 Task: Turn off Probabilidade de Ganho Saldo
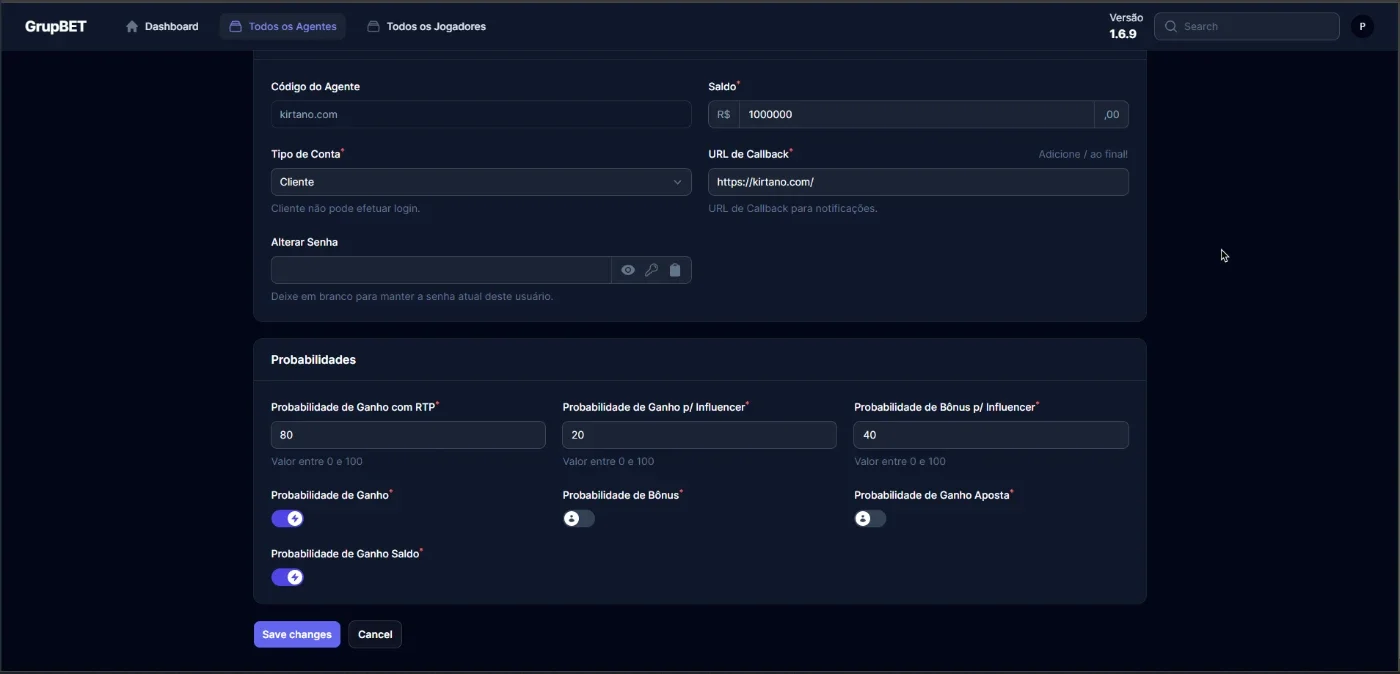tap(287, 577)
